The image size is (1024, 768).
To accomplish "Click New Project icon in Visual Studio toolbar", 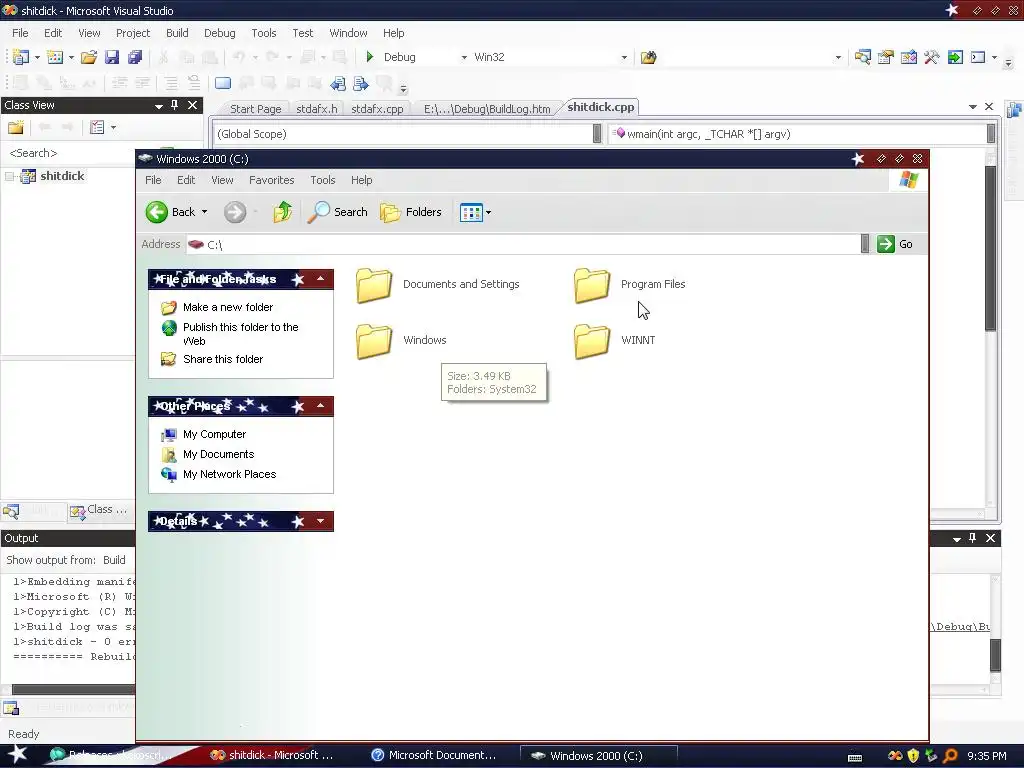I will coord(20,57).
